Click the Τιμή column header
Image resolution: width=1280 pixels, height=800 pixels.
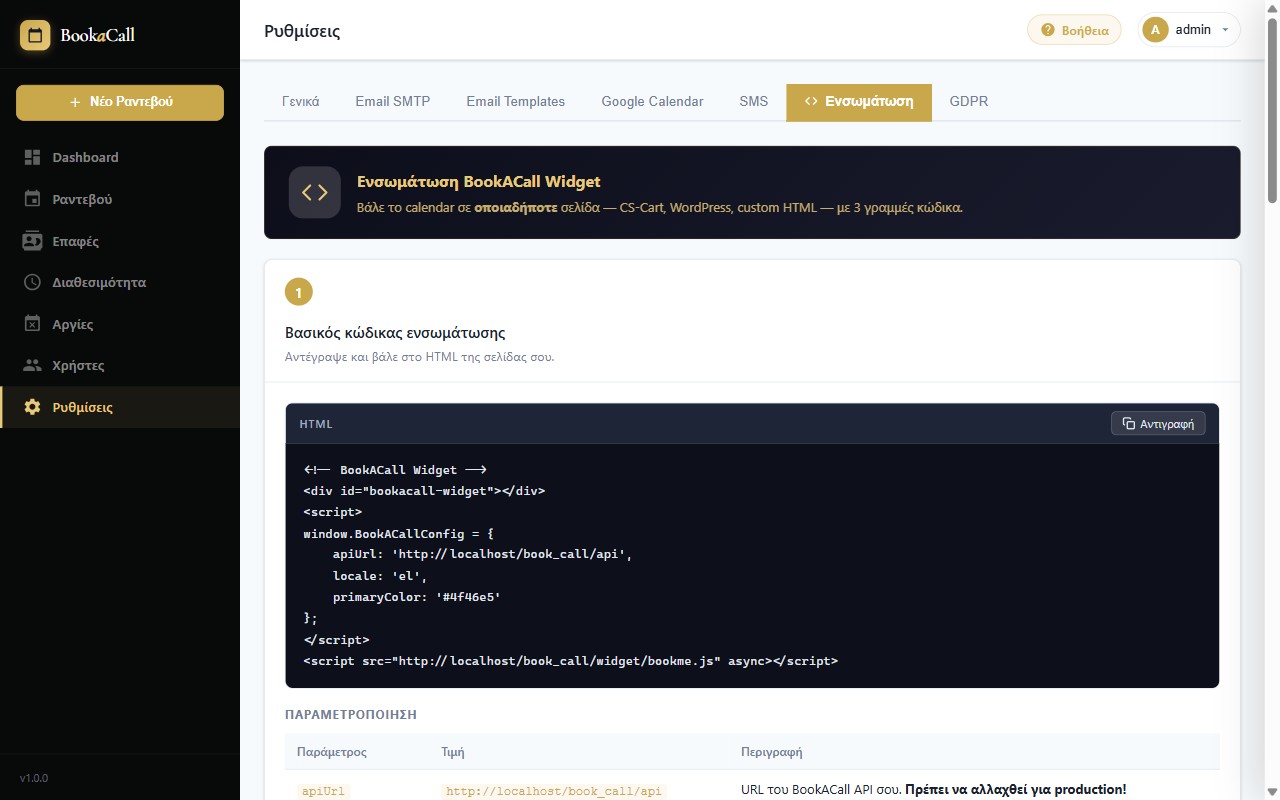453,752
